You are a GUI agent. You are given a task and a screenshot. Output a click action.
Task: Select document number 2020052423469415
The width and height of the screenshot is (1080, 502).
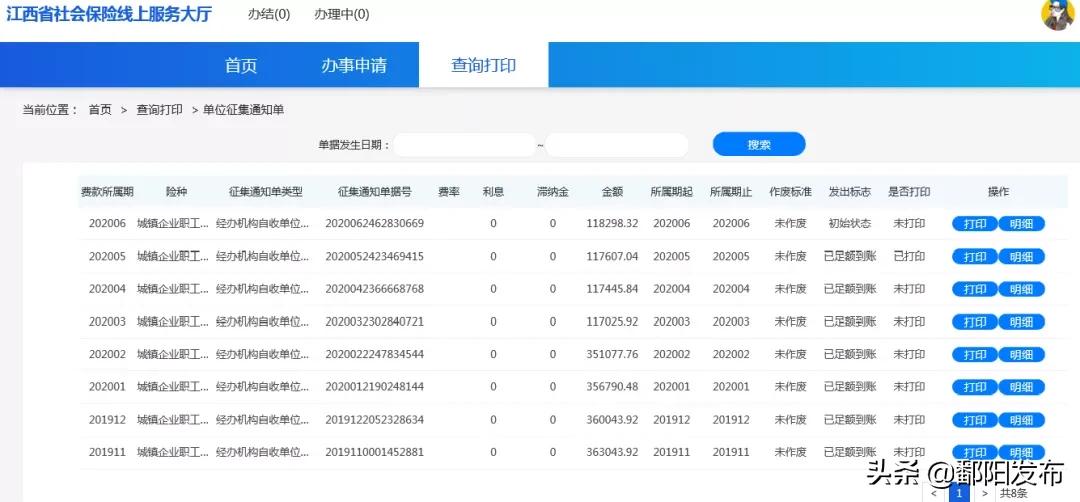374,257
